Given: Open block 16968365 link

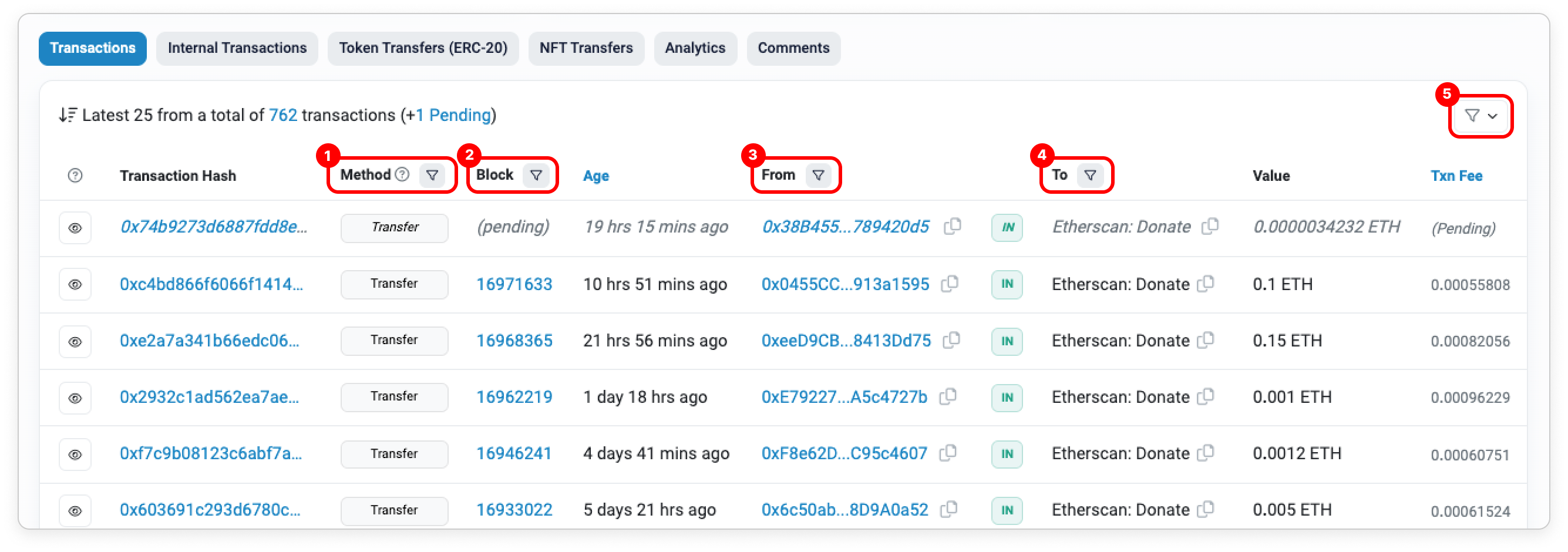Looking at the screenshot, I should point(514,341).
